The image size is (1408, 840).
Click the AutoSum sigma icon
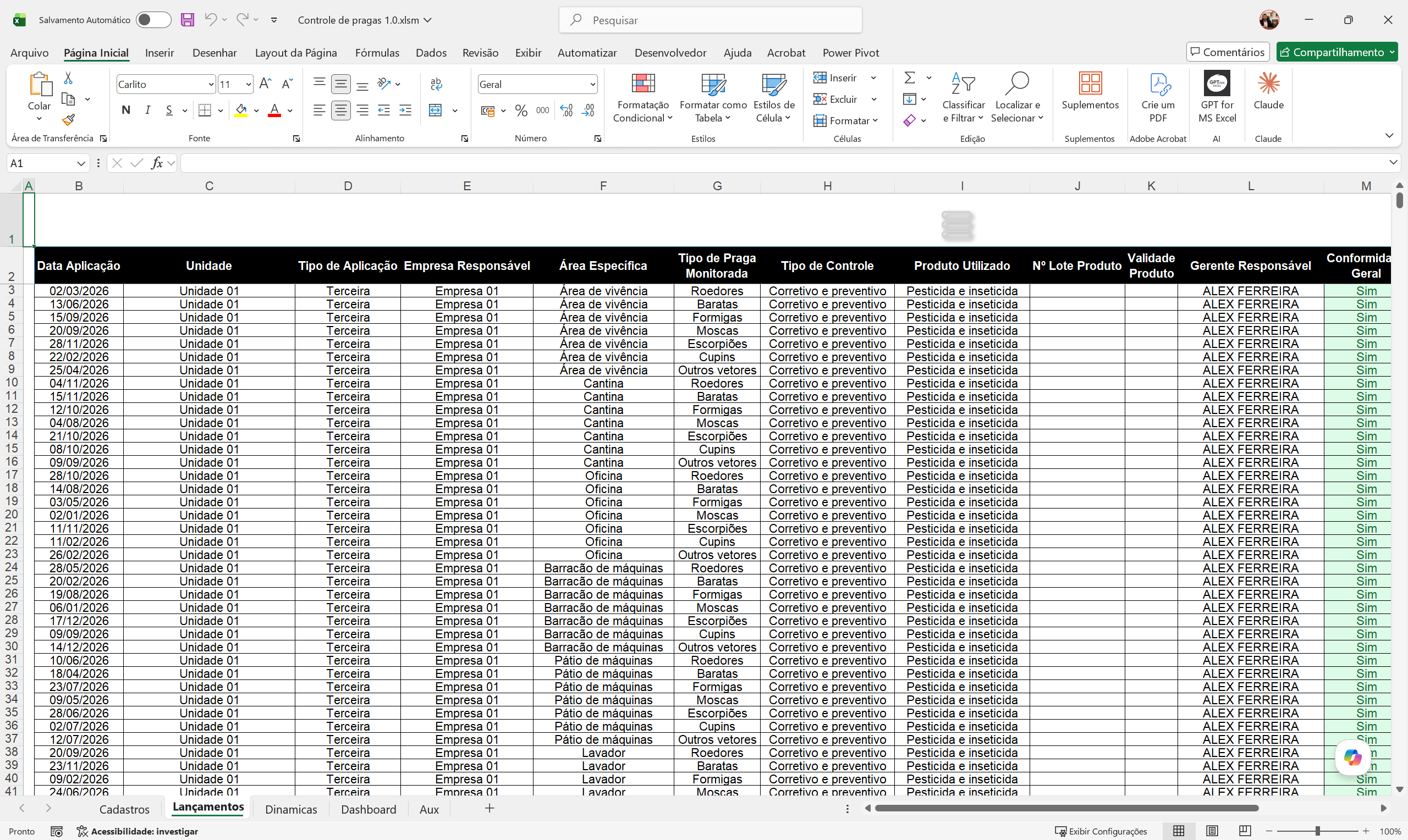click(910, 78)
